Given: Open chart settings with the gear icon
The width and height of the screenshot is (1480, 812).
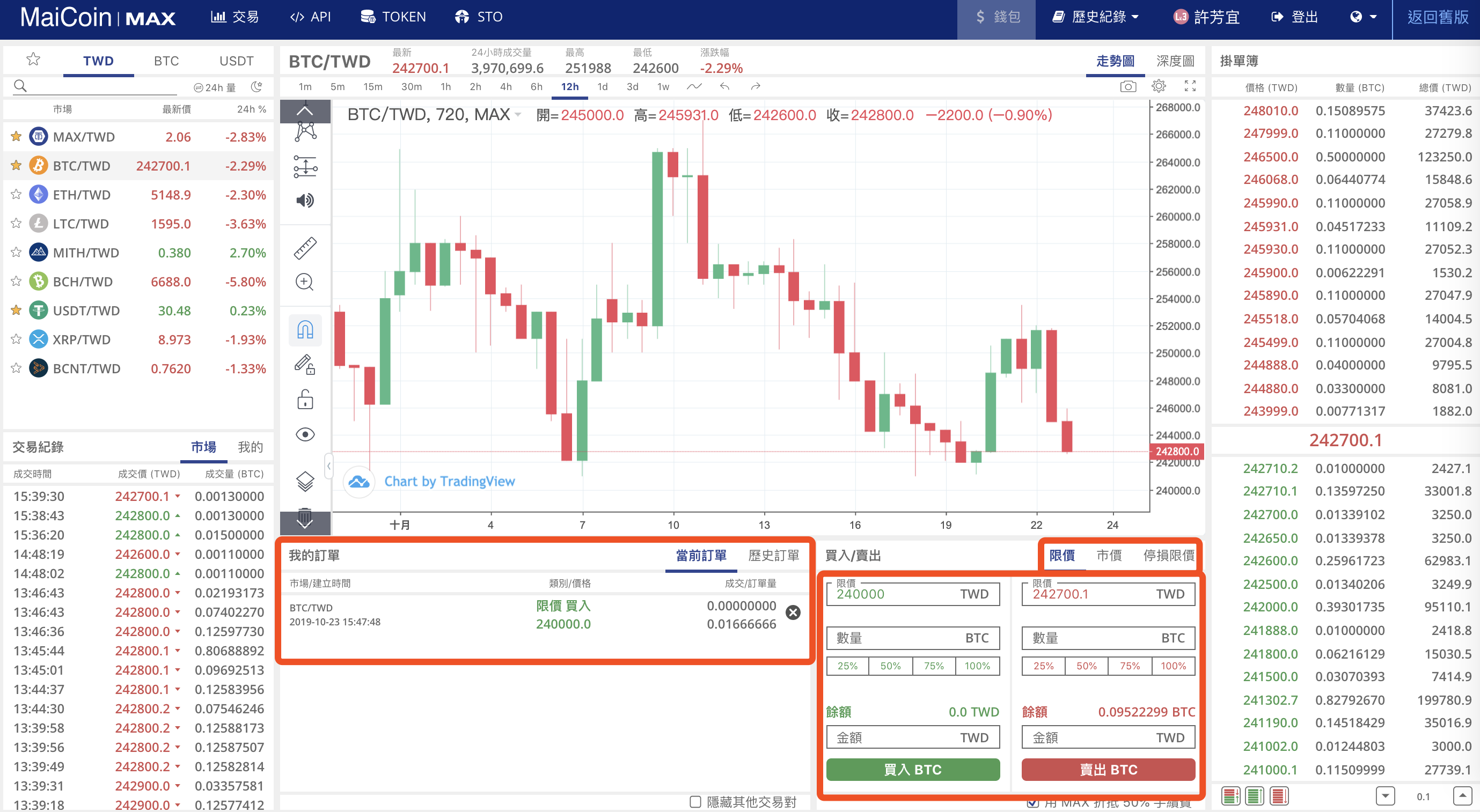Looking at the screenshot, I should click(1159, 86).
